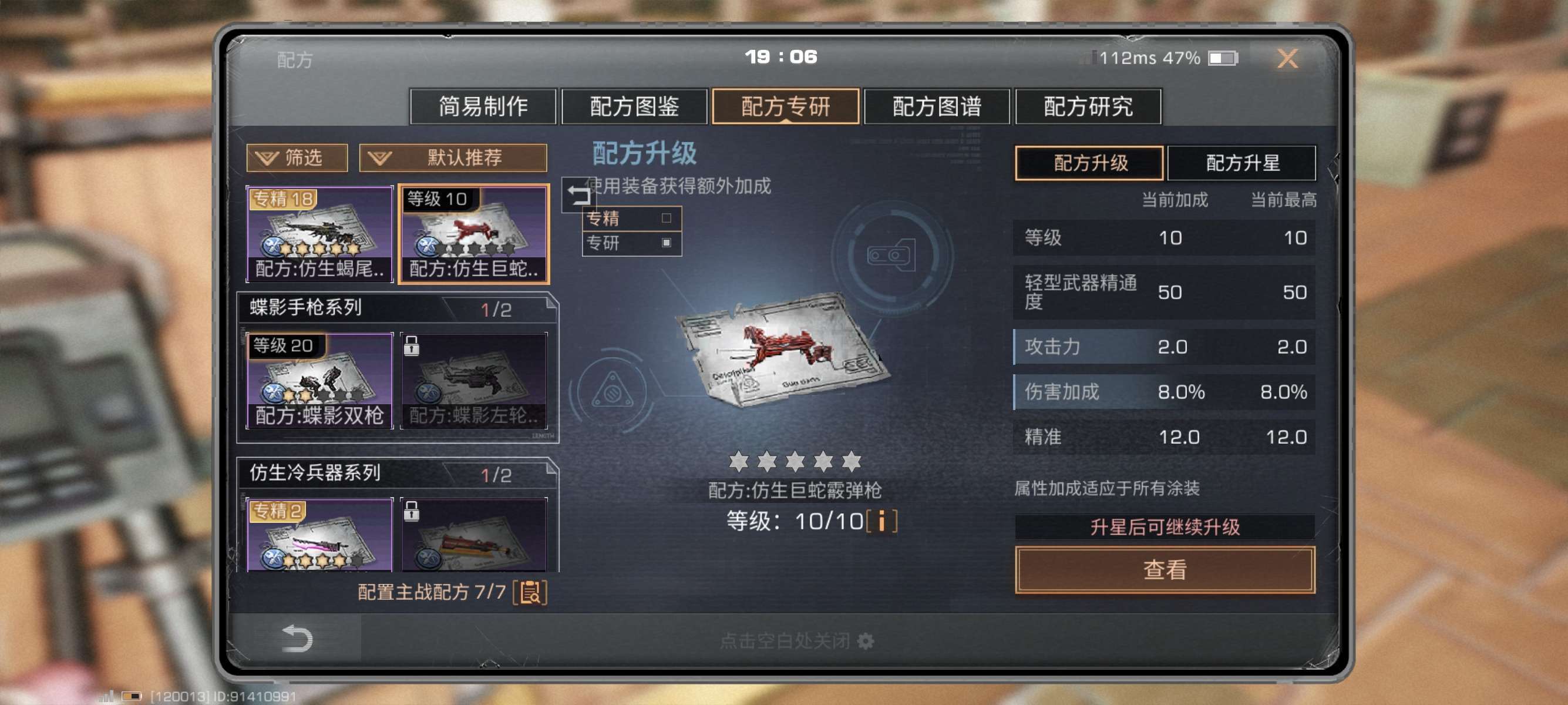Open the 配方研究 tab
Screen dimensions: 1568x705
[1088, 106]
